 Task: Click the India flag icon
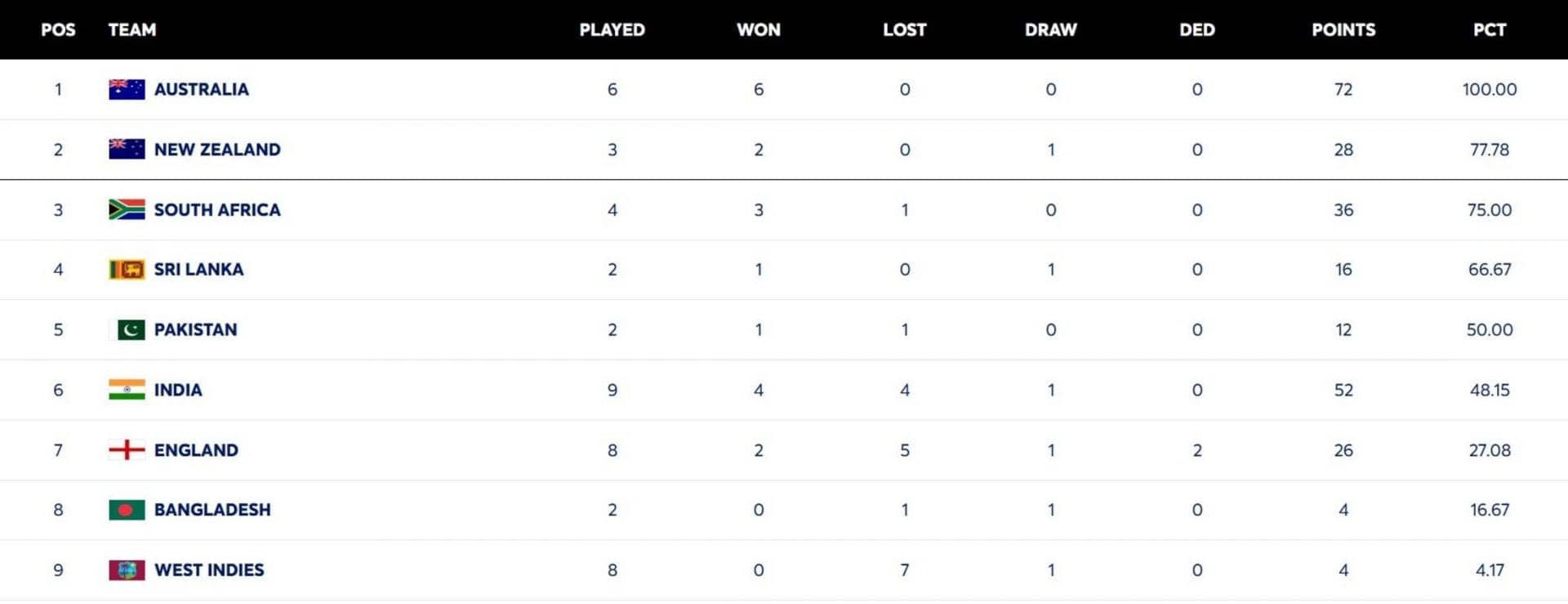(127, 390)
